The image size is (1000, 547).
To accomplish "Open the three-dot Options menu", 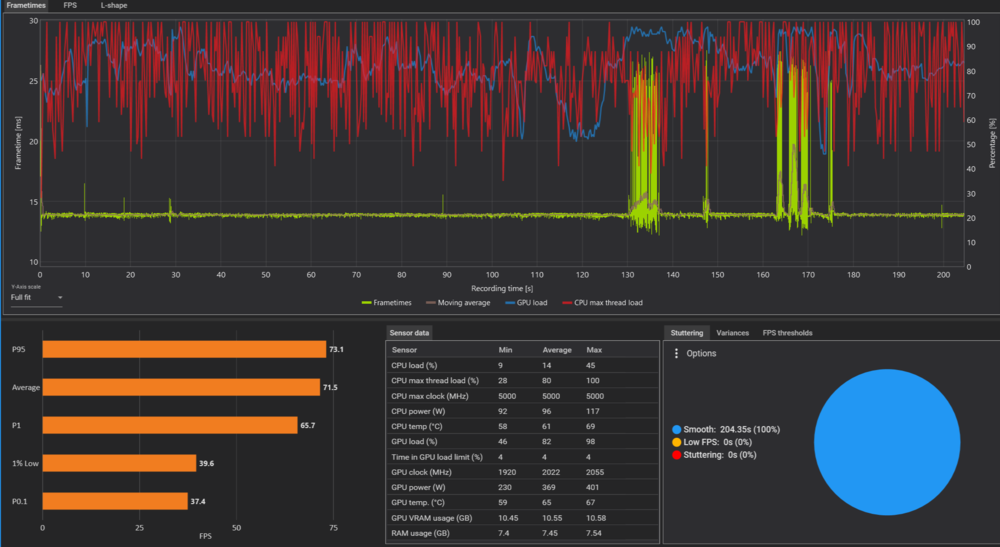I will (x=677, y=354).
